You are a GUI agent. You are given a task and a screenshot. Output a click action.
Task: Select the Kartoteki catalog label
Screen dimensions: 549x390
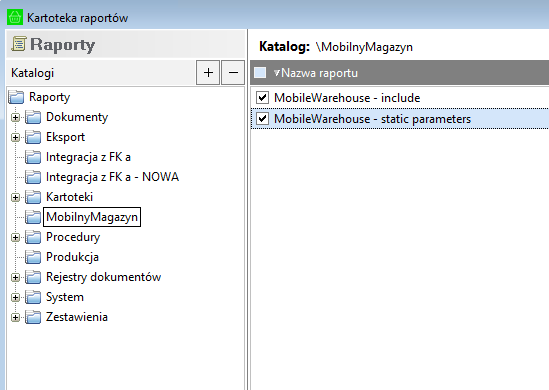pyautogui.click(x=69, y=197)
